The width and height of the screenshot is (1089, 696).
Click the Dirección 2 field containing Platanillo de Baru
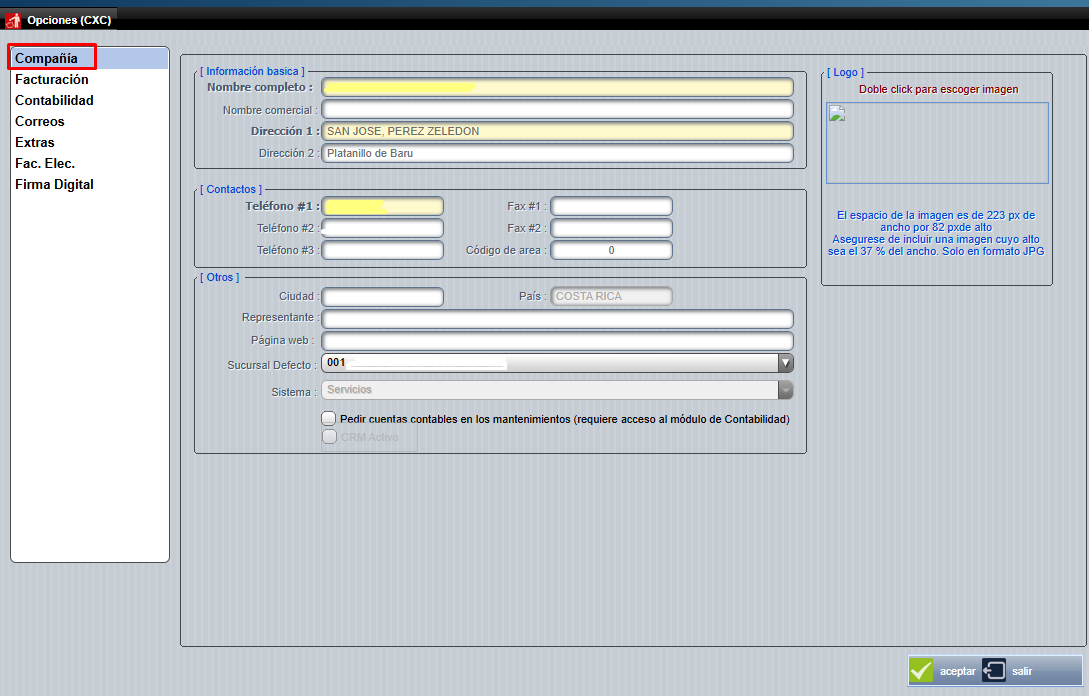pos(559,152)
